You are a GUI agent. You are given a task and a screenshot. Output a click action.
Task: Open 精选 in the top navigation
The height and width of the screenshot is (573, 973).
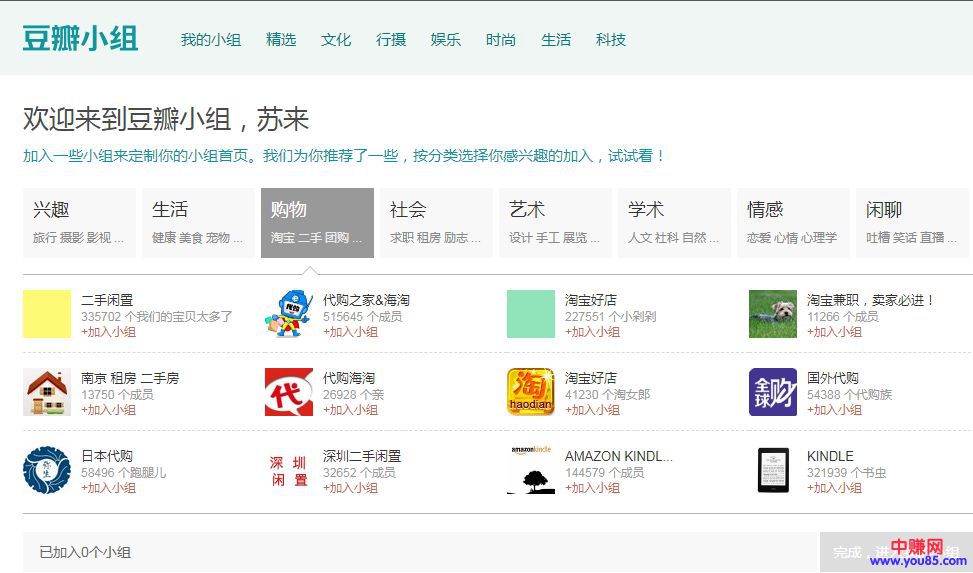(281, 40)
